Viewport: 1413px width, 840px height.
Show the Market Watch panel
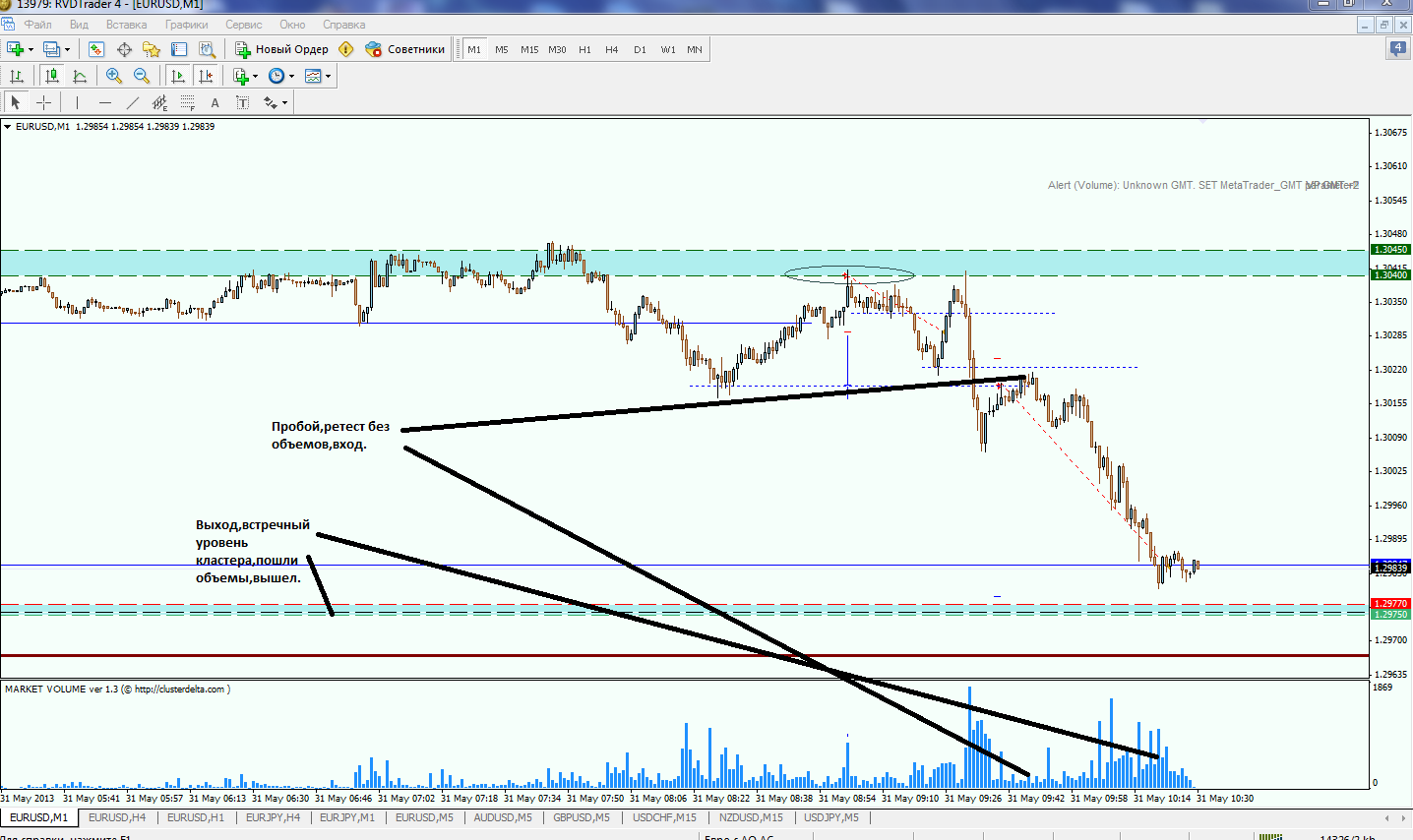coord(96,49)
